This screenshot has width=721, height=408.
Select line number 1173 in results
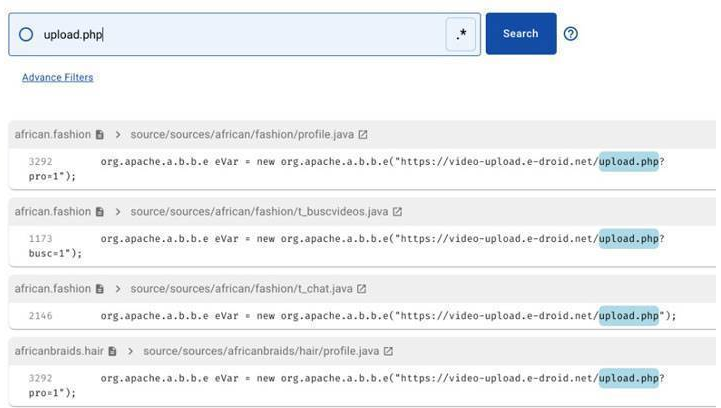point(41,239)
